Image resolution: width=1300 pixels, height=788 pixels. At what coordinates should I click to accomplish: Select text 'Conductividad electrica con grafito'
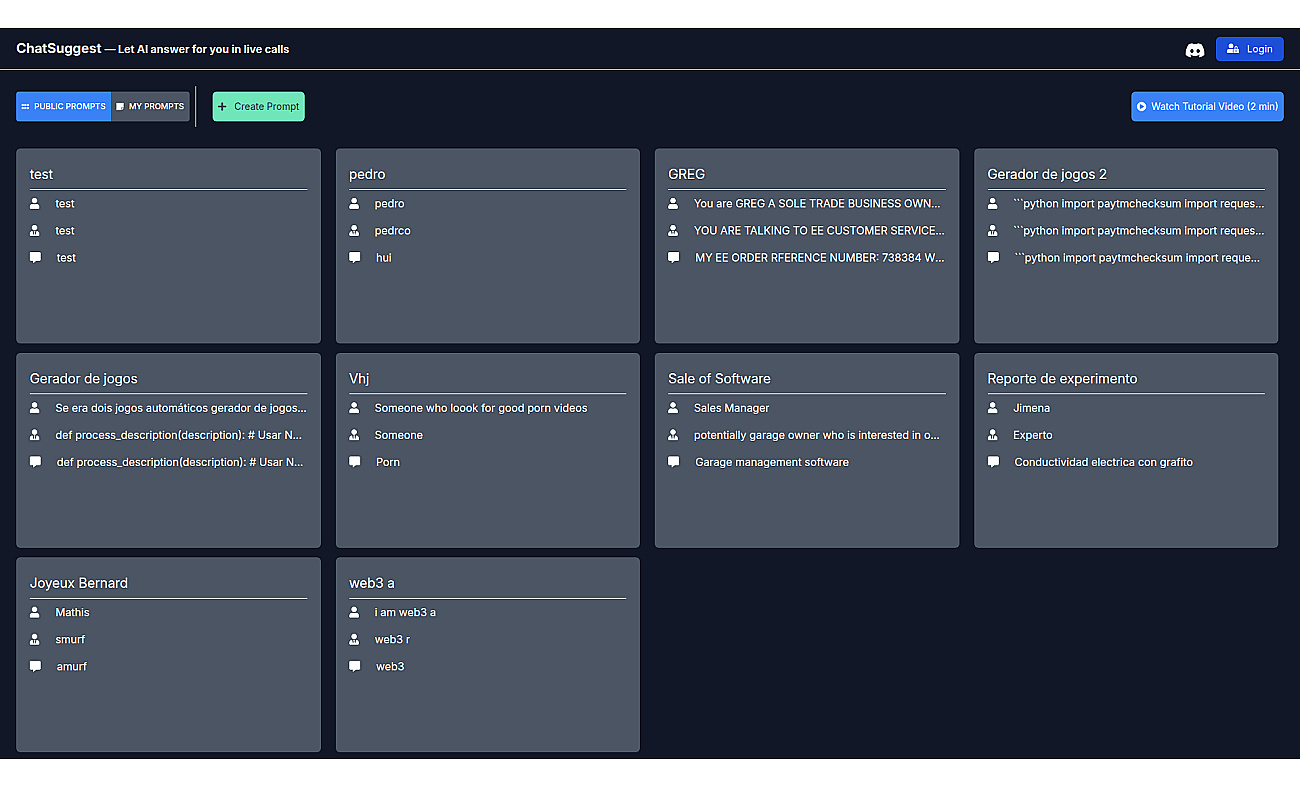coord(1103,462)
